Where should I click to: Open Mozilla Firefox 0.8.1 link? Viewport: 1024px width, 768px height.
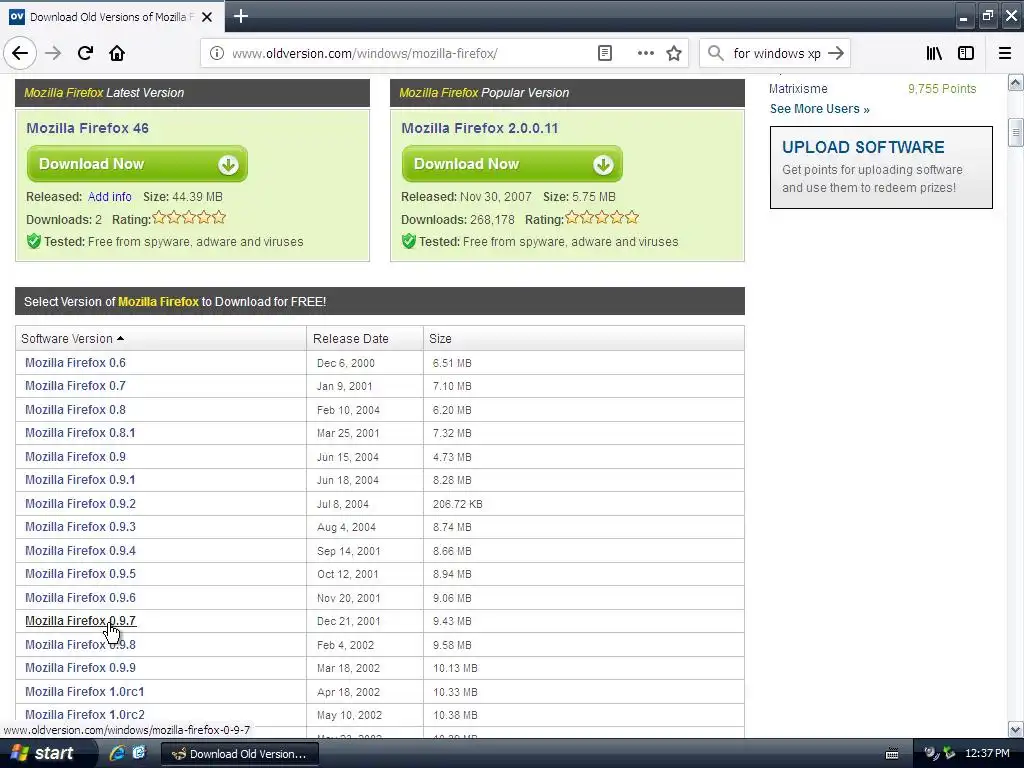point(80,433)
